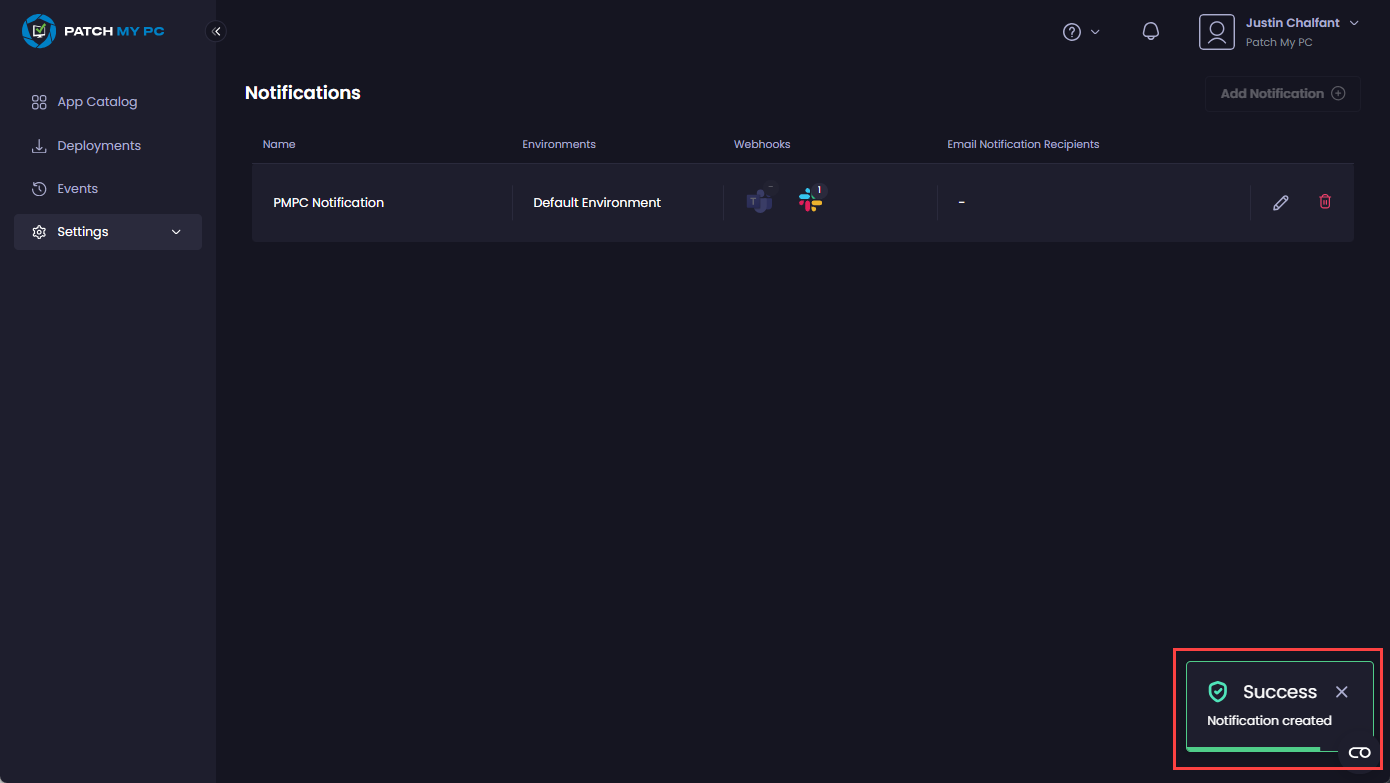
Task: Navigate to Events
Action: coord(77,189)
